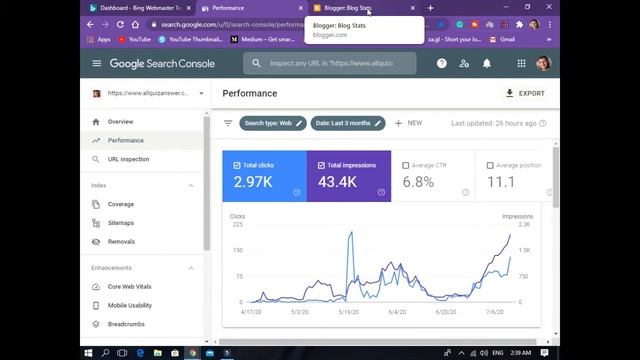640x360 pixels.
Task: Enable the Average position checkbox
Action: (x=490, y=165)
